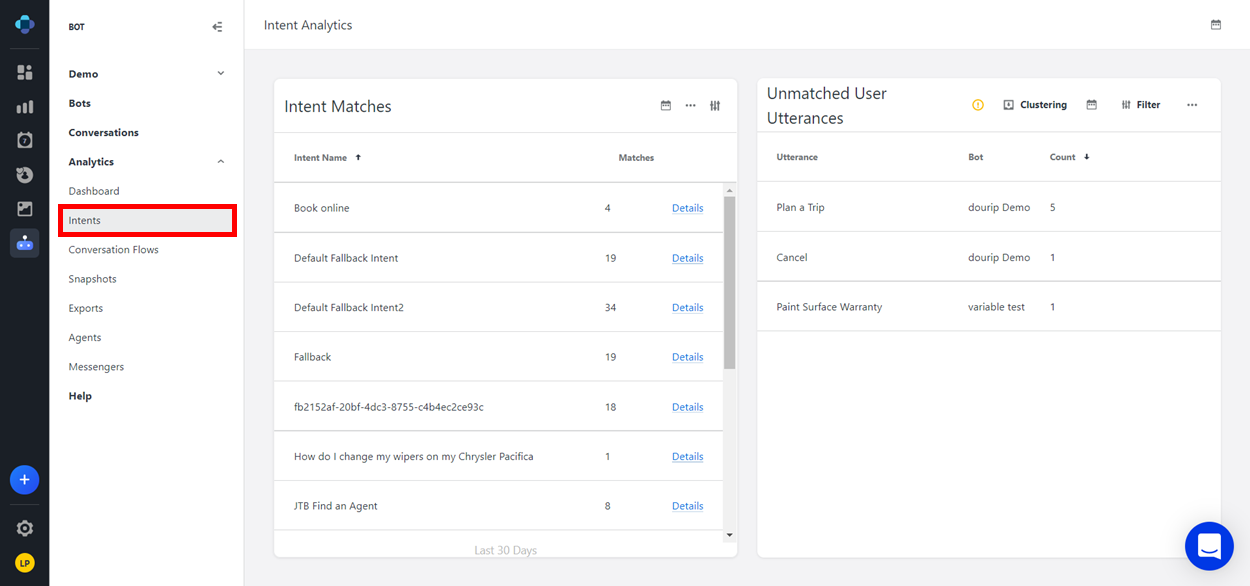The image size is (1250, 586).
Task: Open the chat support bubble
Action: [x=1209, y=546]
